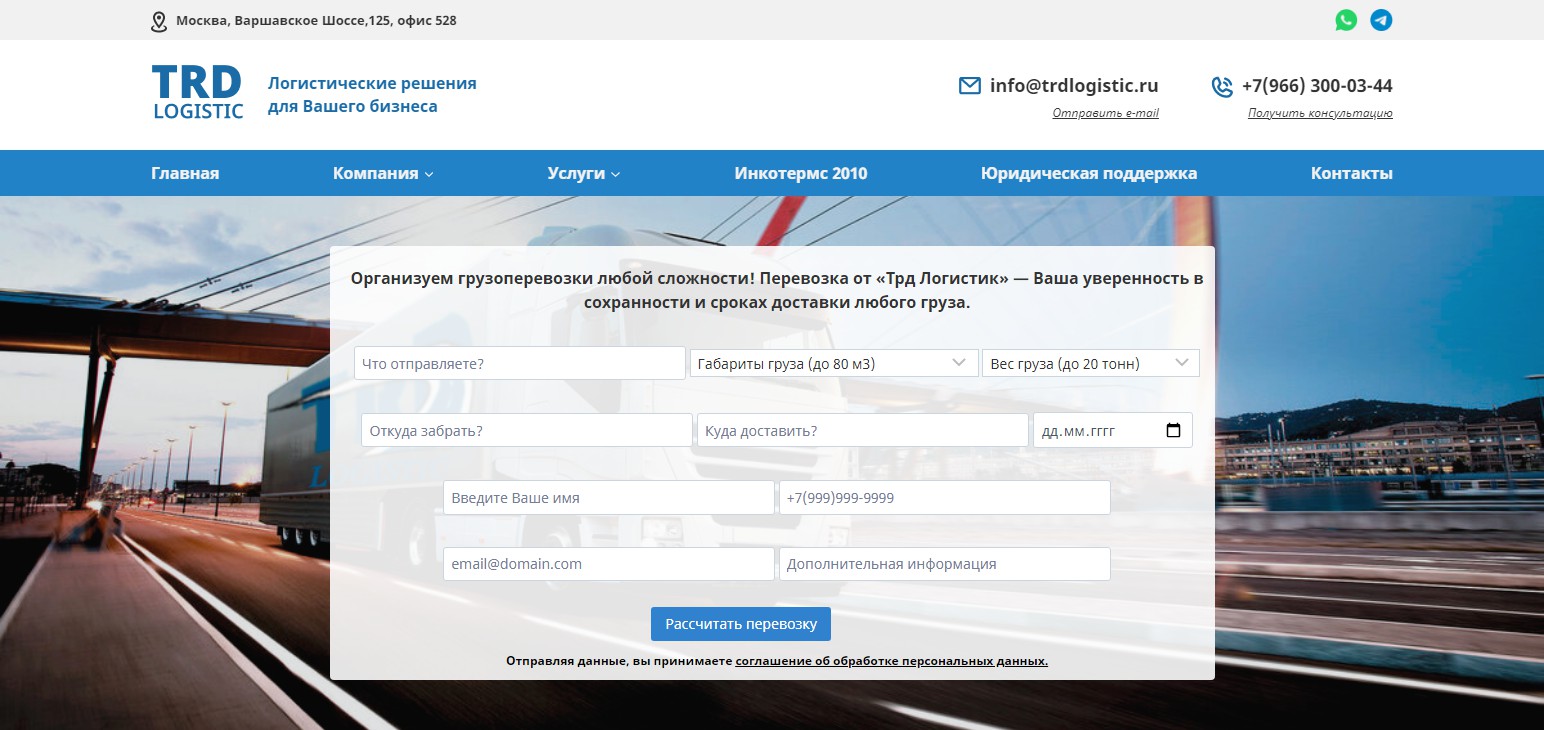Open the WhatsApp chat icon
Viewport: 1544px width, 730px height.
(x=1346, y=20)
